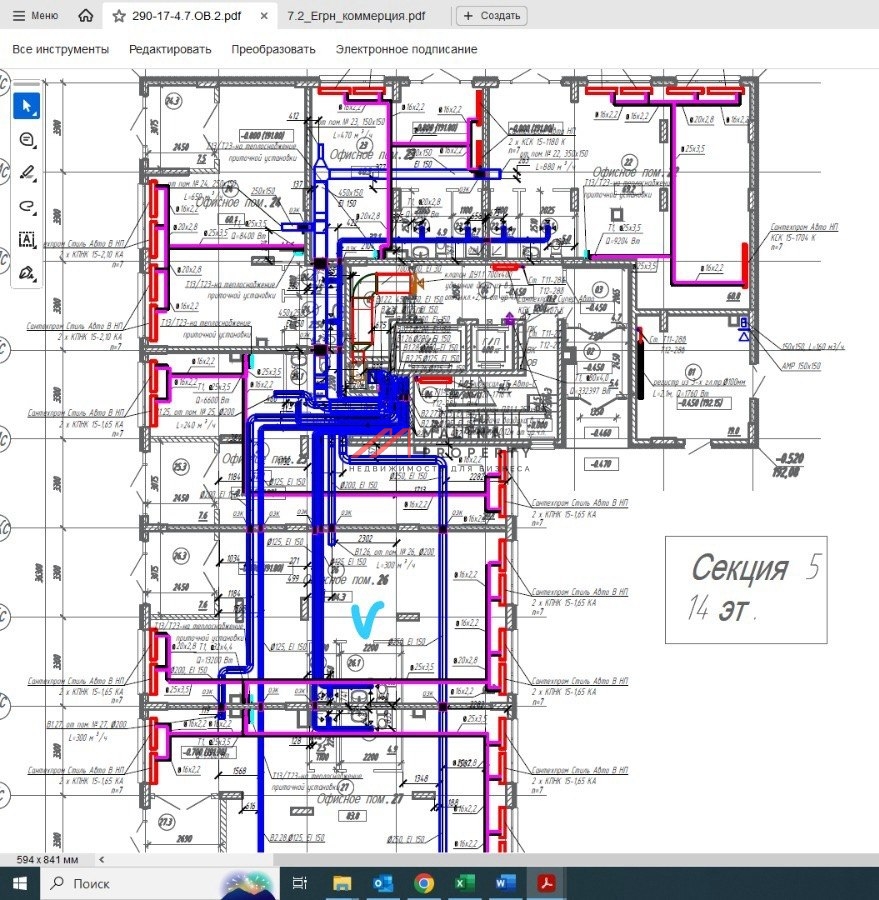Open Электронное подписание

[406, 49]
